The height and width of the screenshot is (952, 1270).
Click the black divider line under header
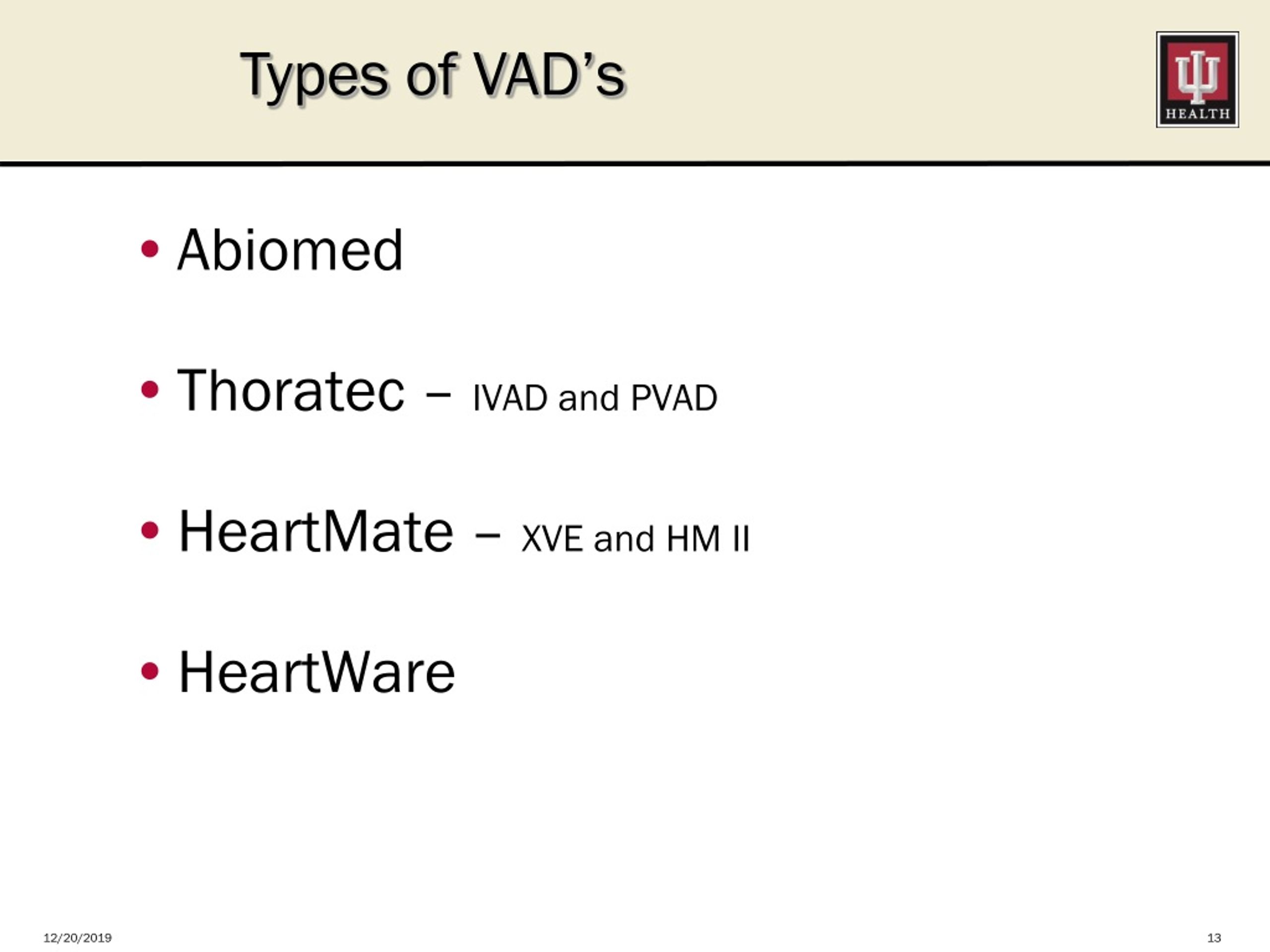click(635, 164)
